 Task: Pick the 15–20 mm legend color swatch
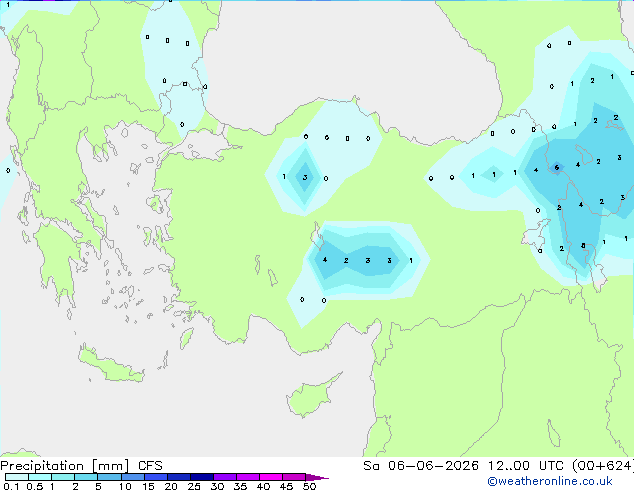pyautogui.click(x=156, y=477)
